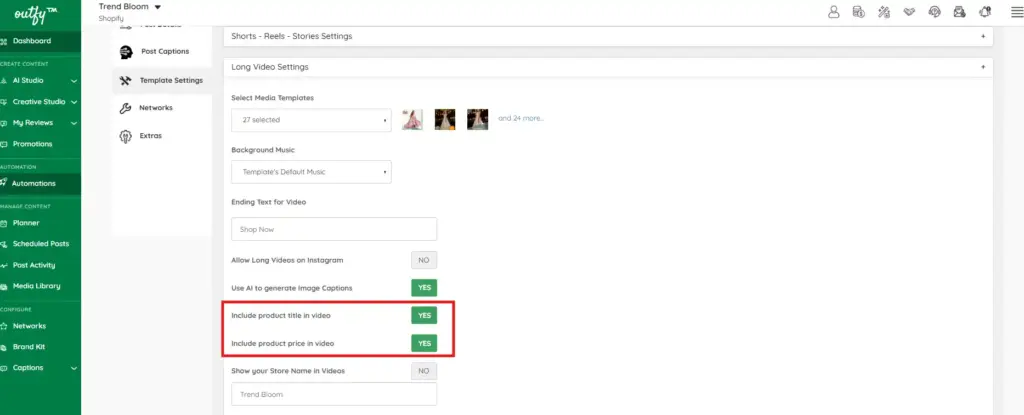1024x415 pixels.
Task: Open the Select Media Templates dropdown
Action: 312,120
